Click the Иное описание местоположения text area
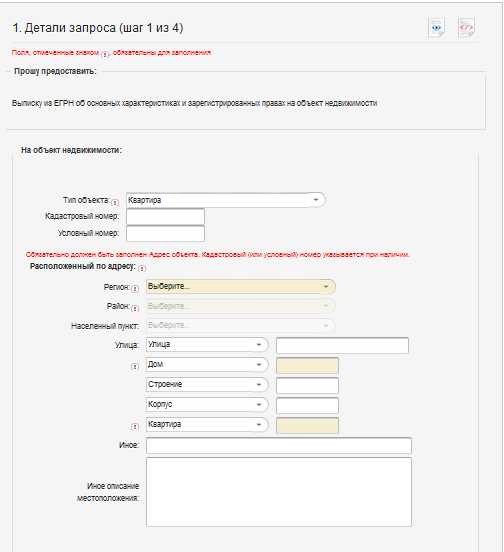This screenshot has width=504, height=552. click(279, 492)
